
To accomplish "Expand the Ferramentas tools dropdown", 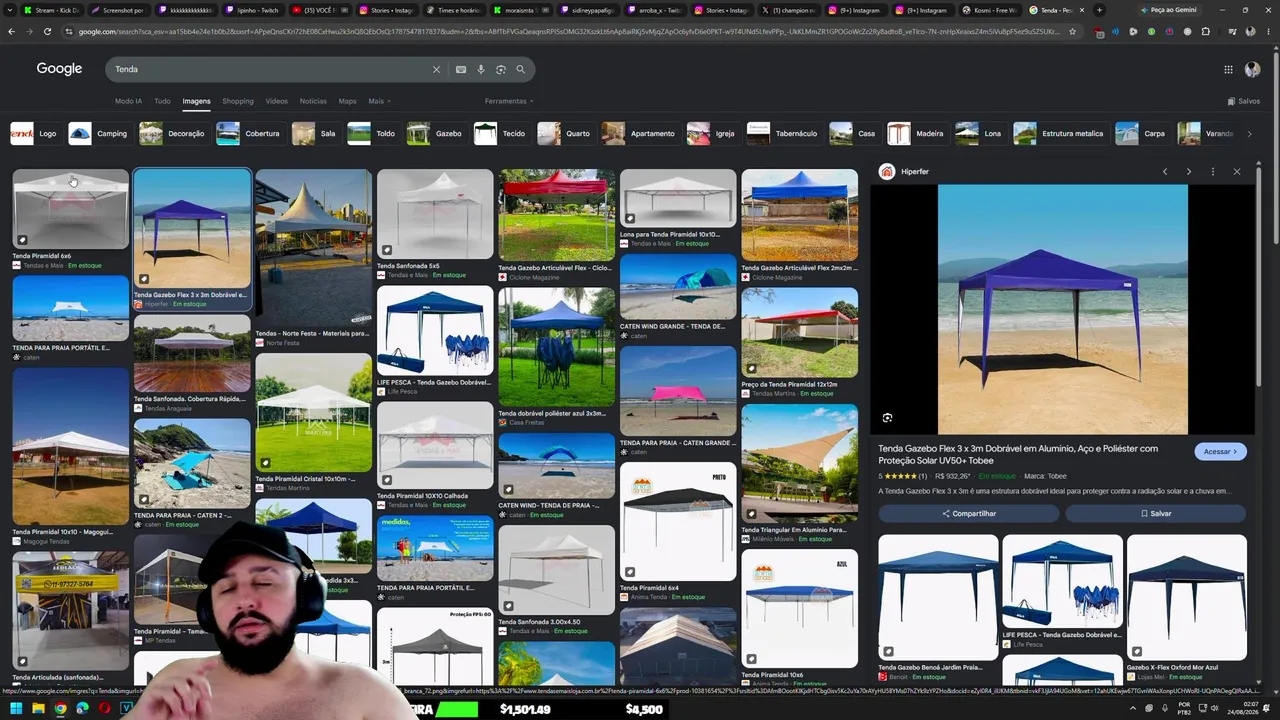I will (x=509, y=101).
